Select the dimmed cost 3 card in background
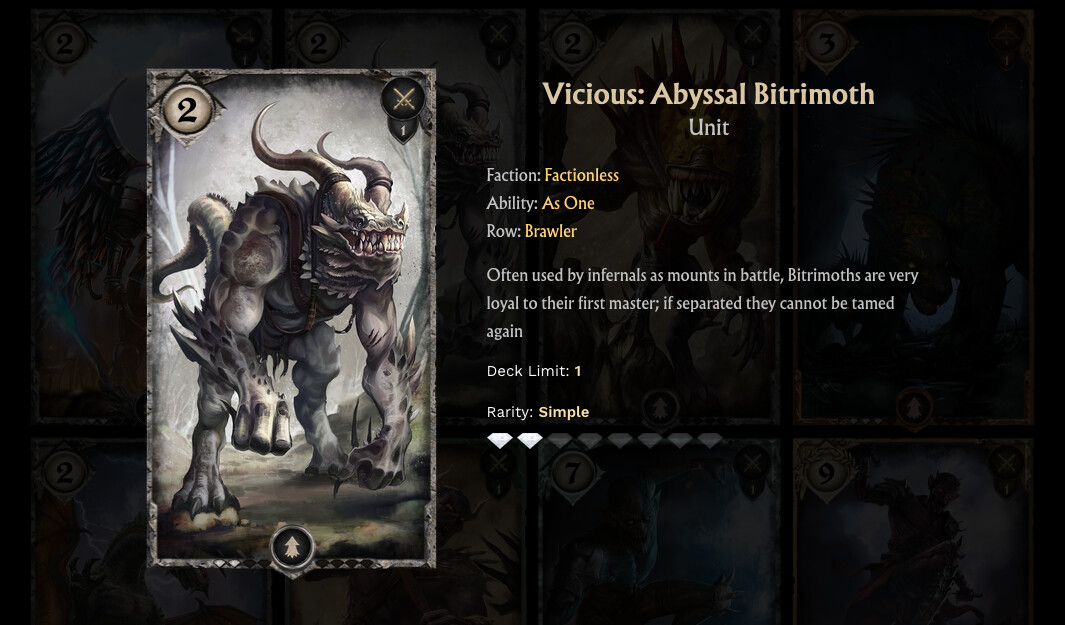The image size is (1065, 625). click(x=914, y=216)
